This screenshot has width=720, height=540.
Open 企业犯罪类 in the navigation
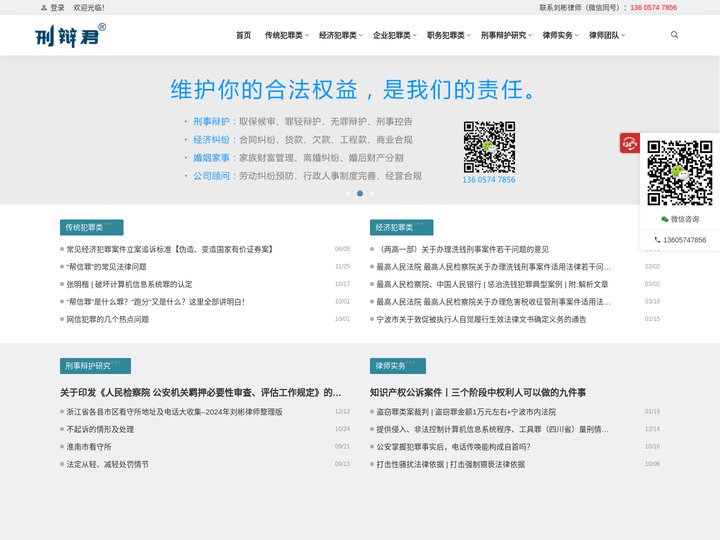point(392,35)
